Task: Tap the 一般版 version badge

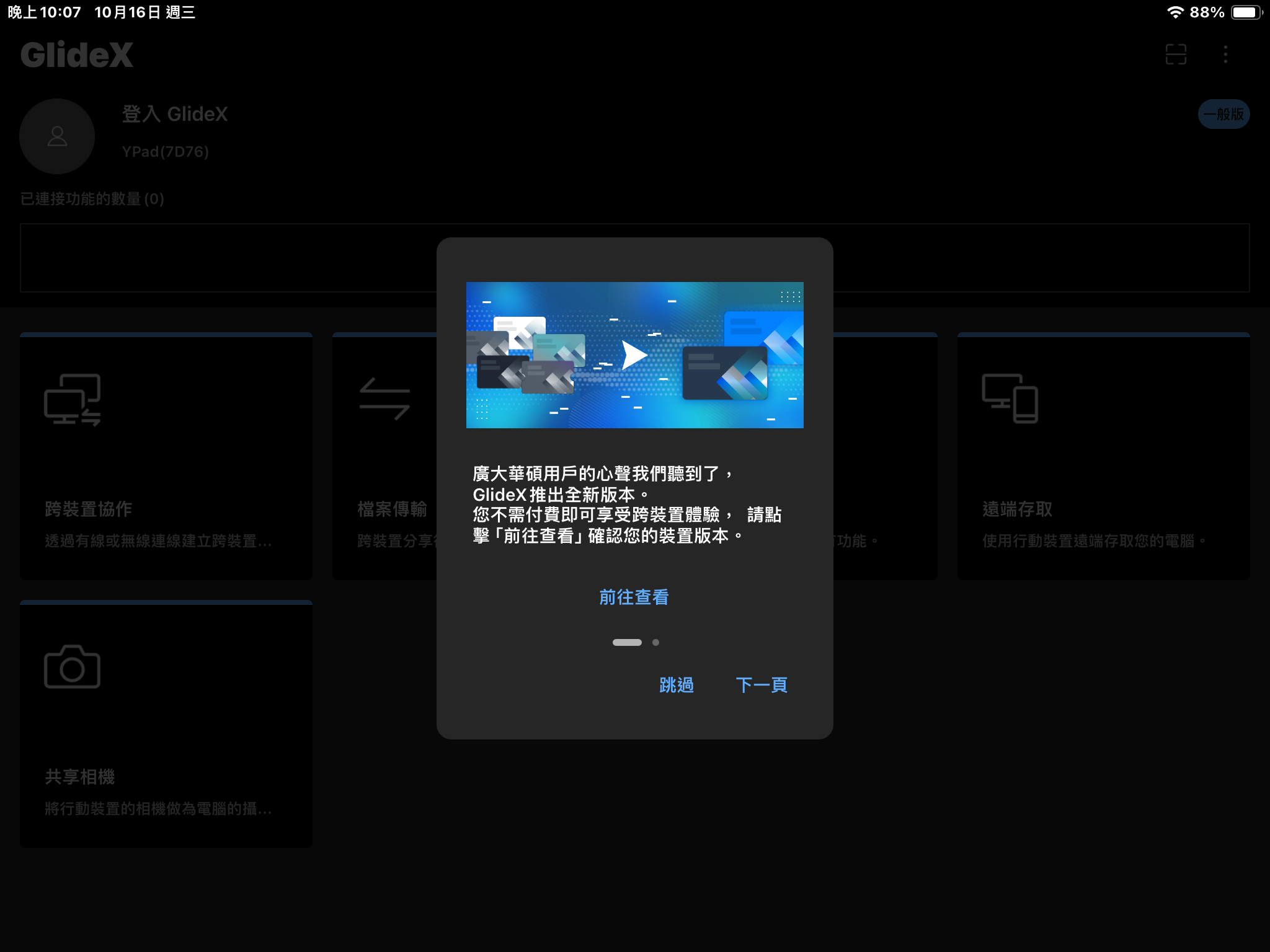Action: 1223,114
